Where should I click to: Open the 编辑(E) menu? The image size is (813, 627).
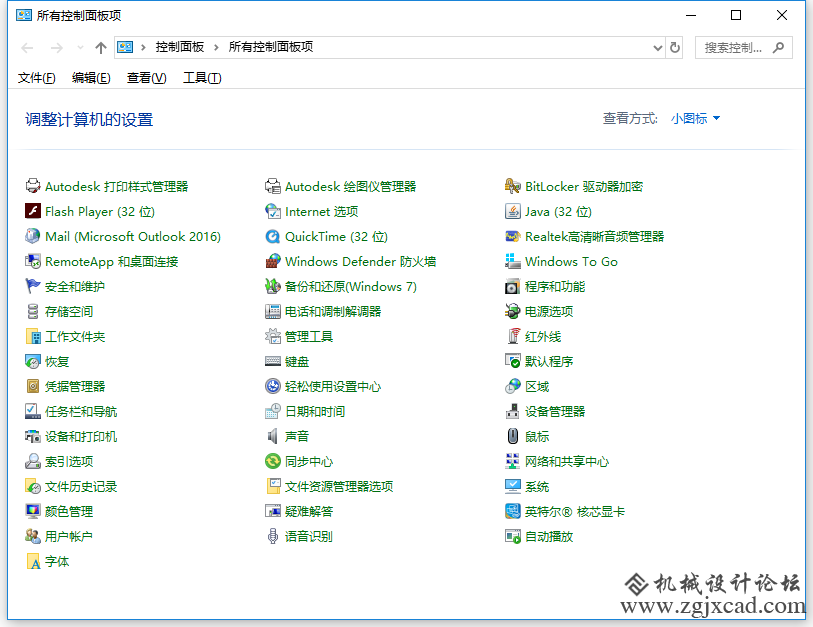click(x=91, y=78)
